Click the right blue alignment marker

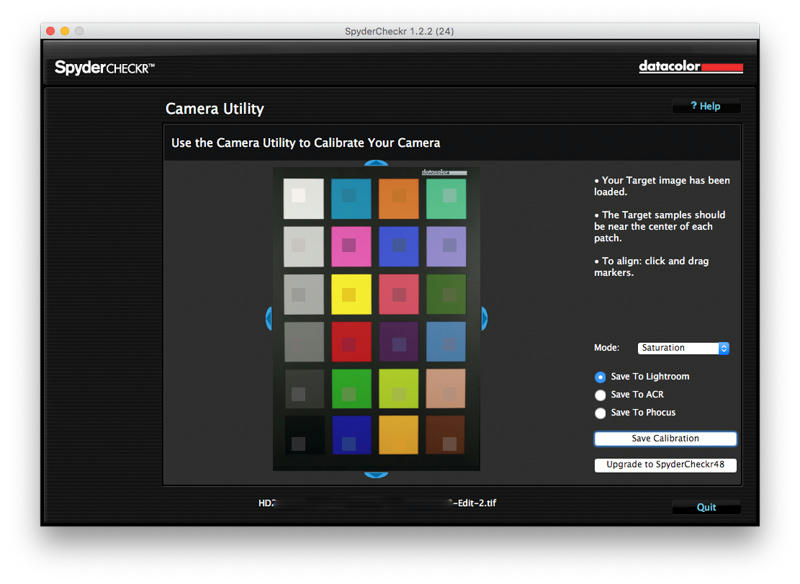click(484, 319)
